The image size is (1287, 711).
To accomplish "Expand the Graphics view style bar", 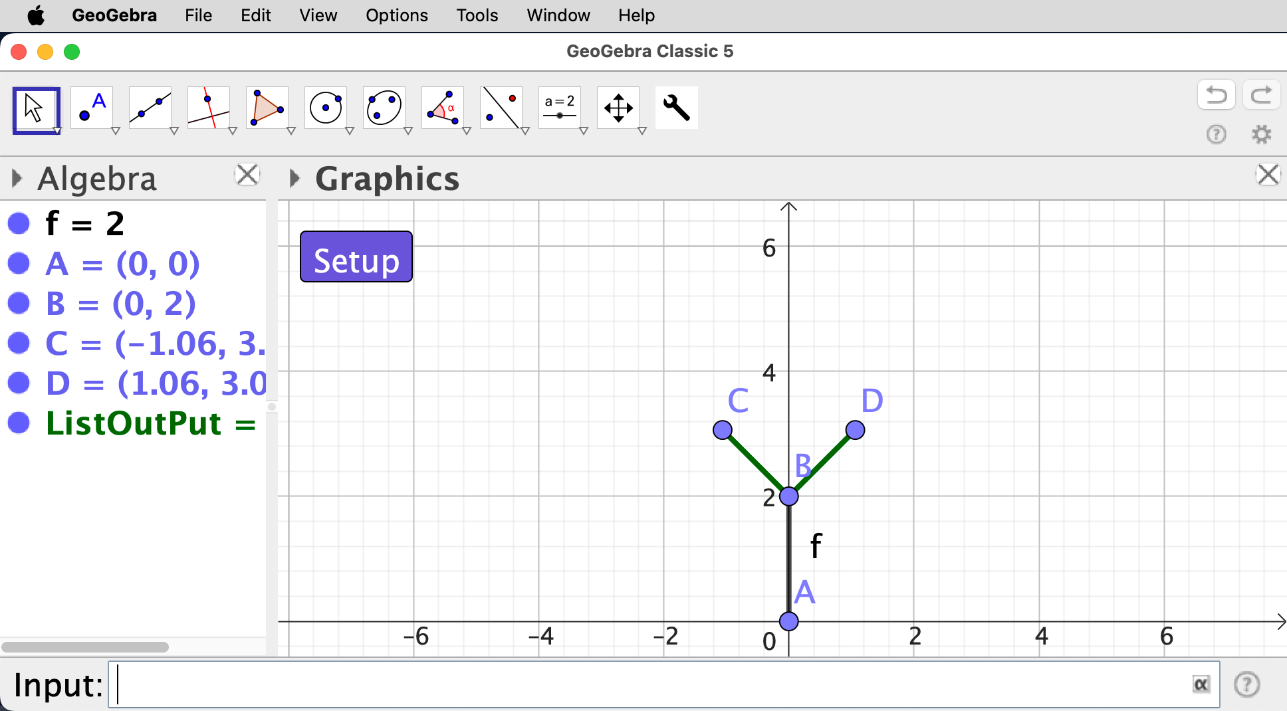I will pyautogui.click(x=294, y=179).
